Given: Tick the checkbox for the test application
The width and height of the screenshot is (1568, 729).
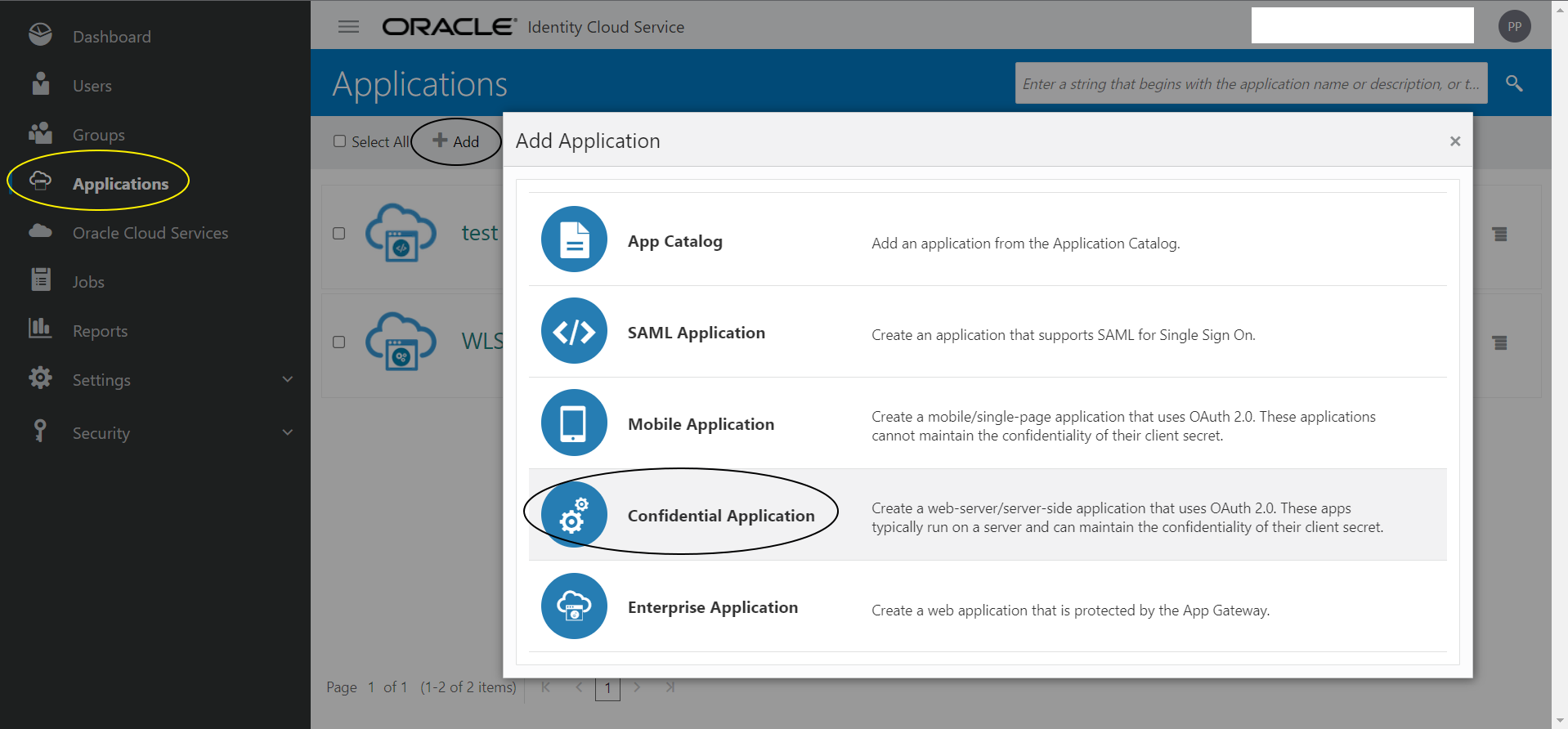Looking at the screenshot, I should (339, 234).
